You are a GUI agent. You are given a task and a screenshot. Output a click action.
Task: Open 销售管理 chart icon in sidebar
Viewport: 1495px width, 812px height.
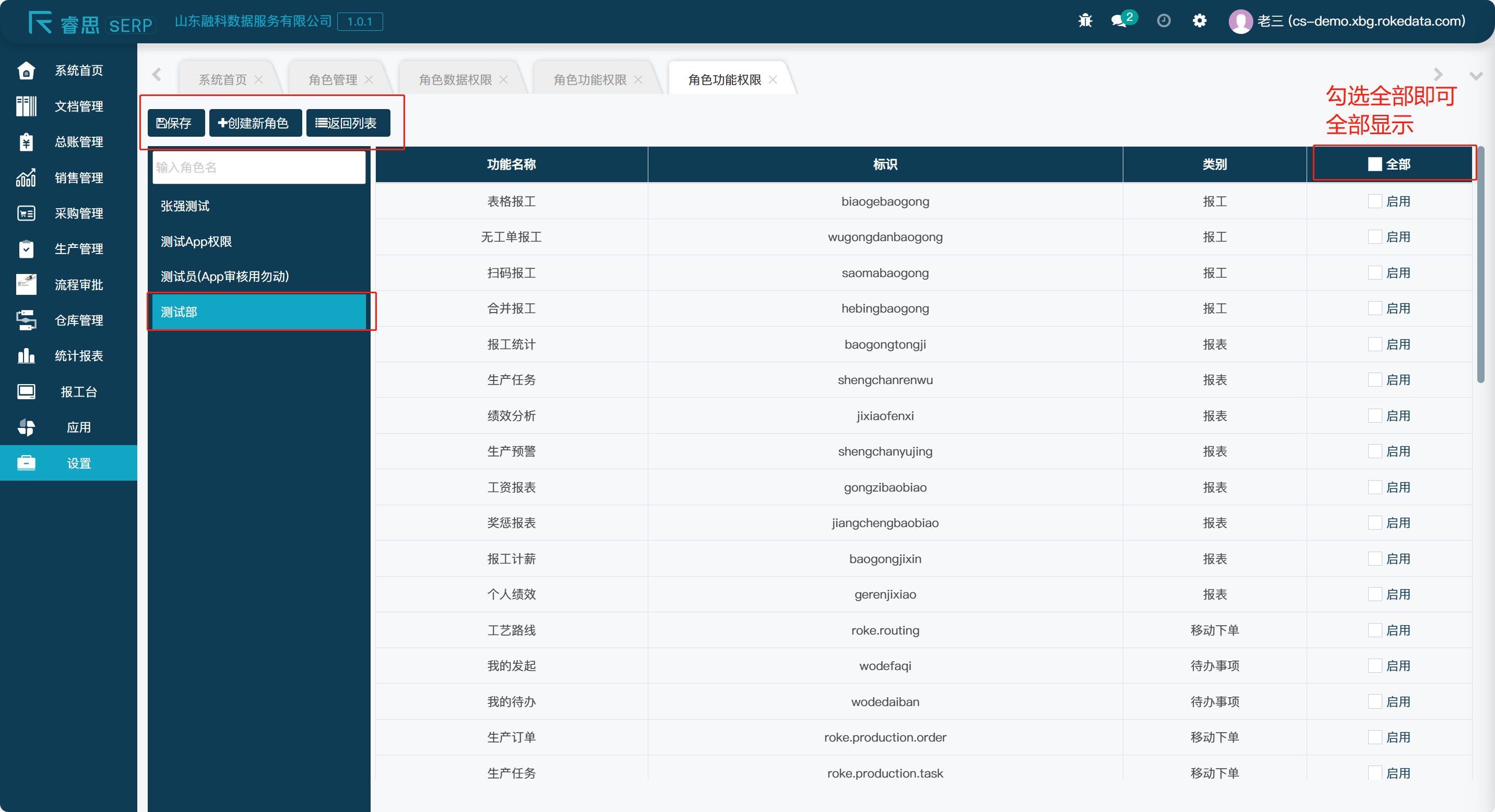(26, 178)
